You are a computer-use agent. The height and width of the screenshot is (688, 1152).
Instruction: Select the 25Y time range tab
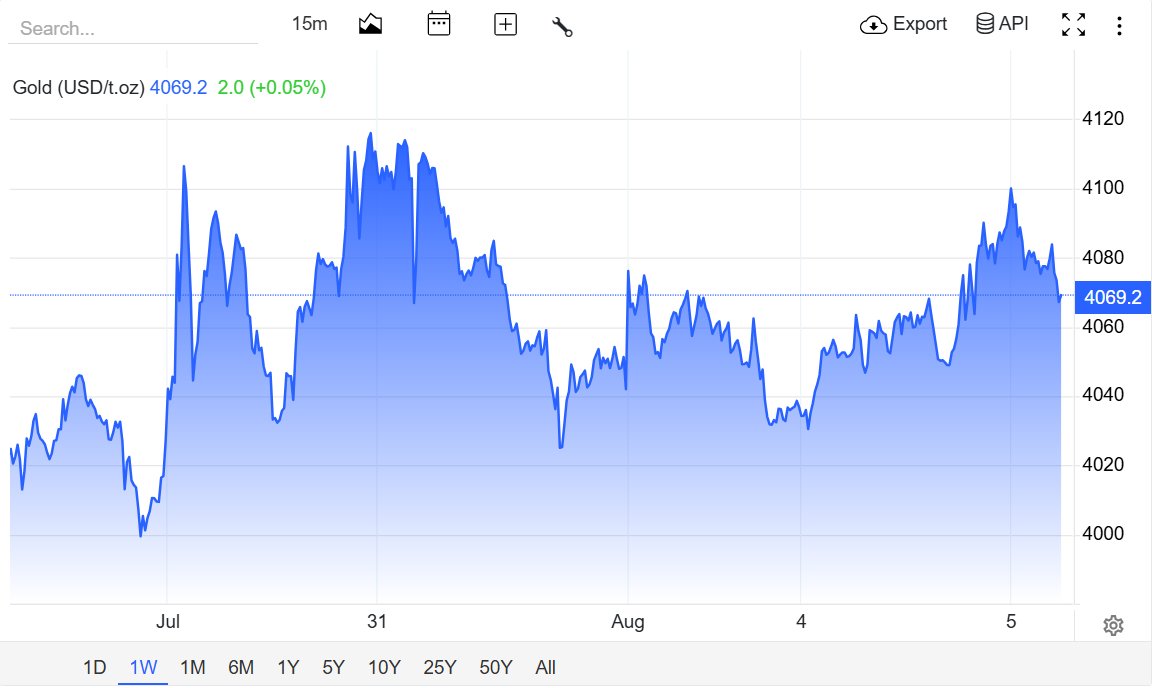click(440, 667)
